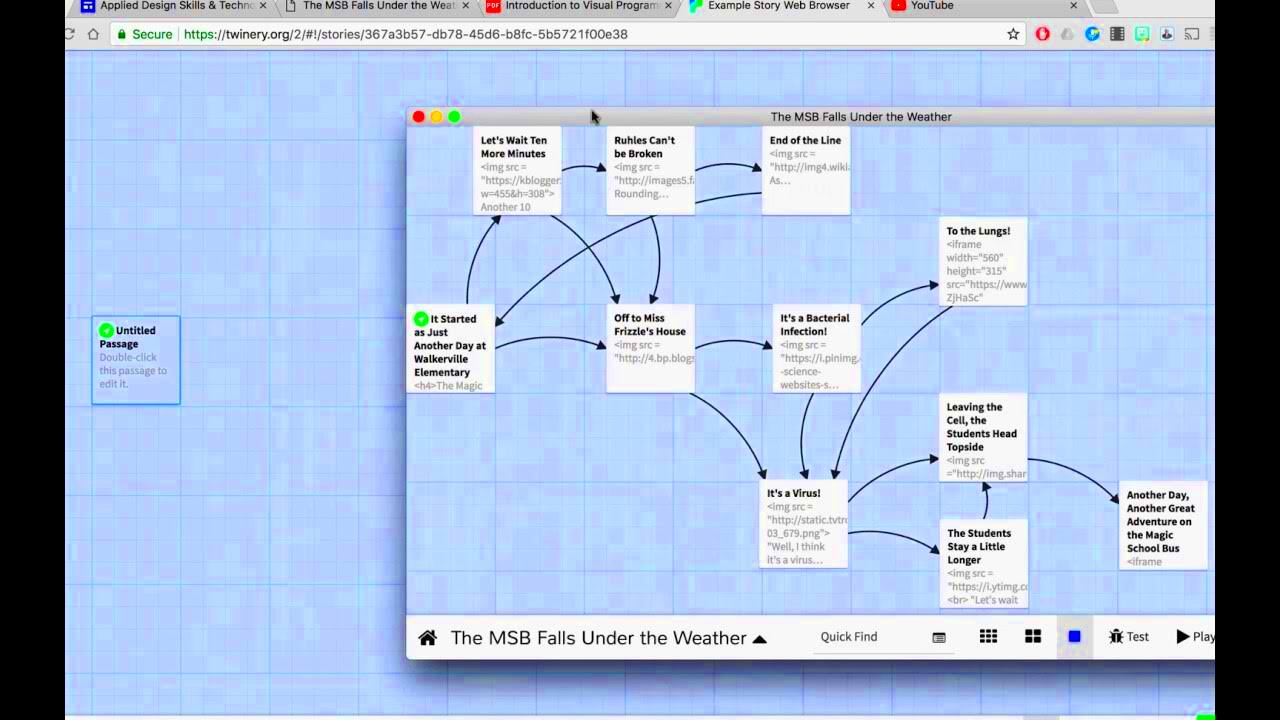1280x720 pixels.
Task: Bookmark this page with the star icon
Action: 1013,34
